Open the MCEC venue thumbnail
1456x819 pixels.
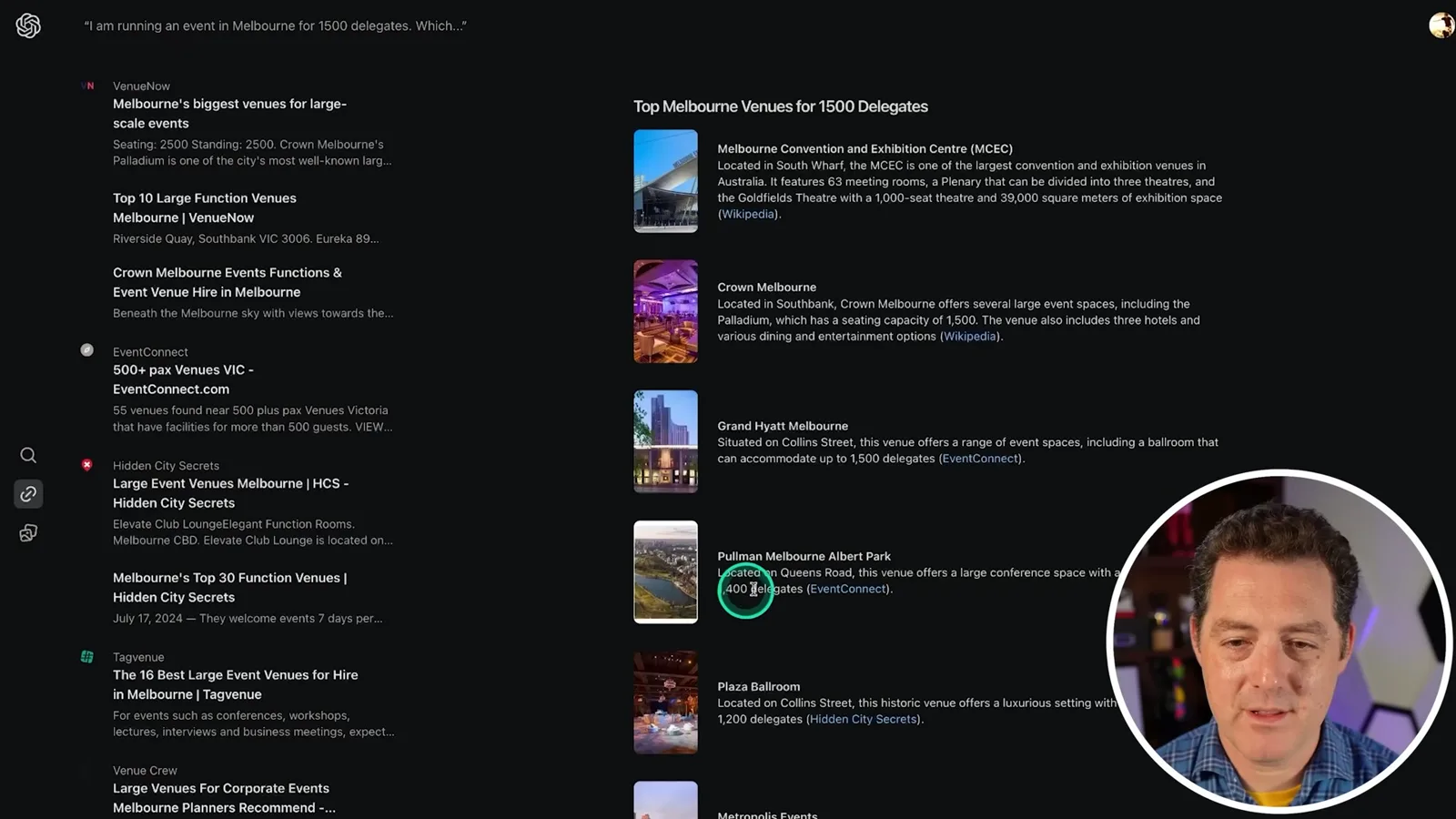(666, 181)
